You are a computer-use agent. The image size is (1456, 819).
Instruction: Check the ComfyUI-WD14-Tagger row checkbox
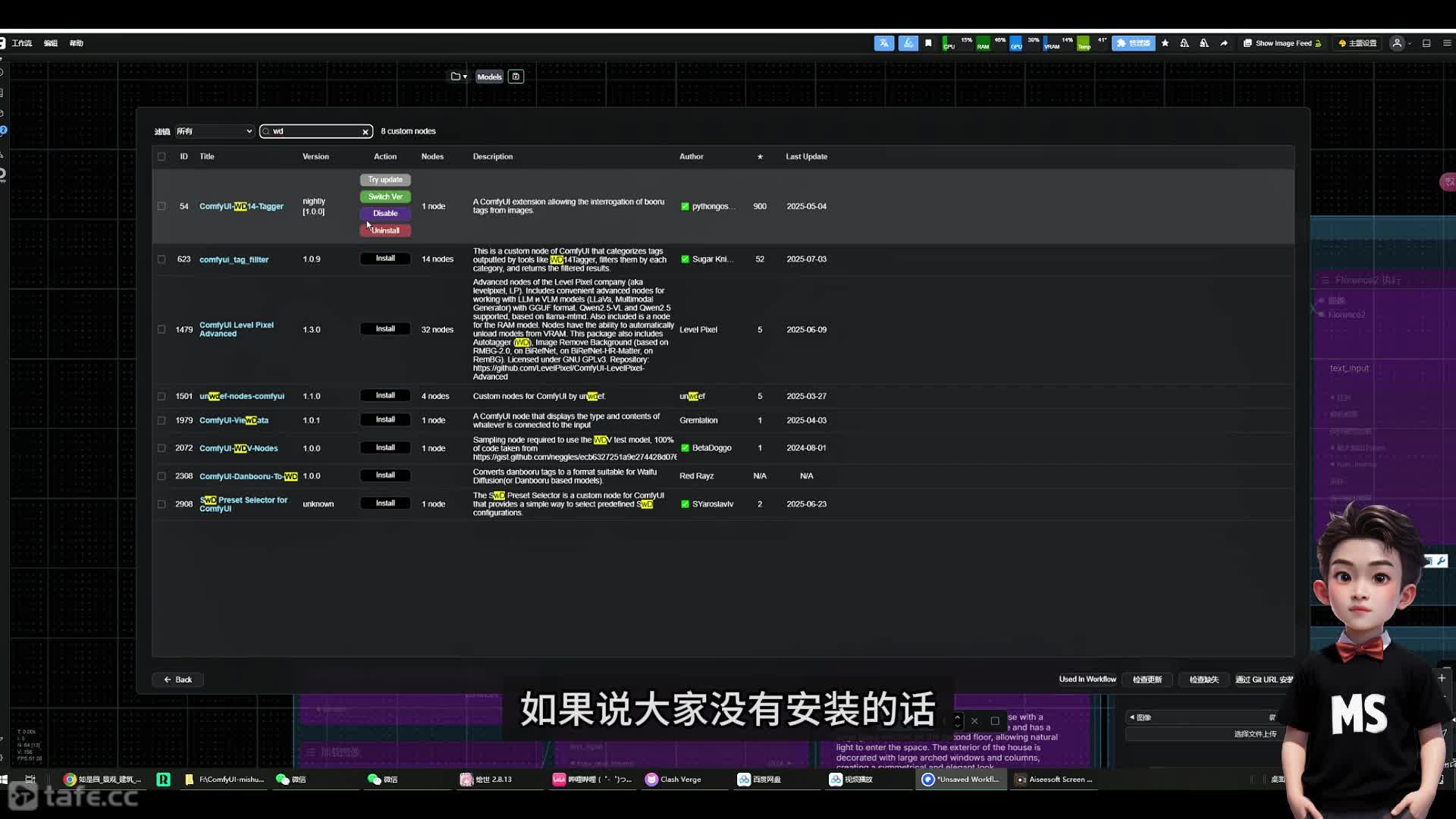(x=162, y=206)
